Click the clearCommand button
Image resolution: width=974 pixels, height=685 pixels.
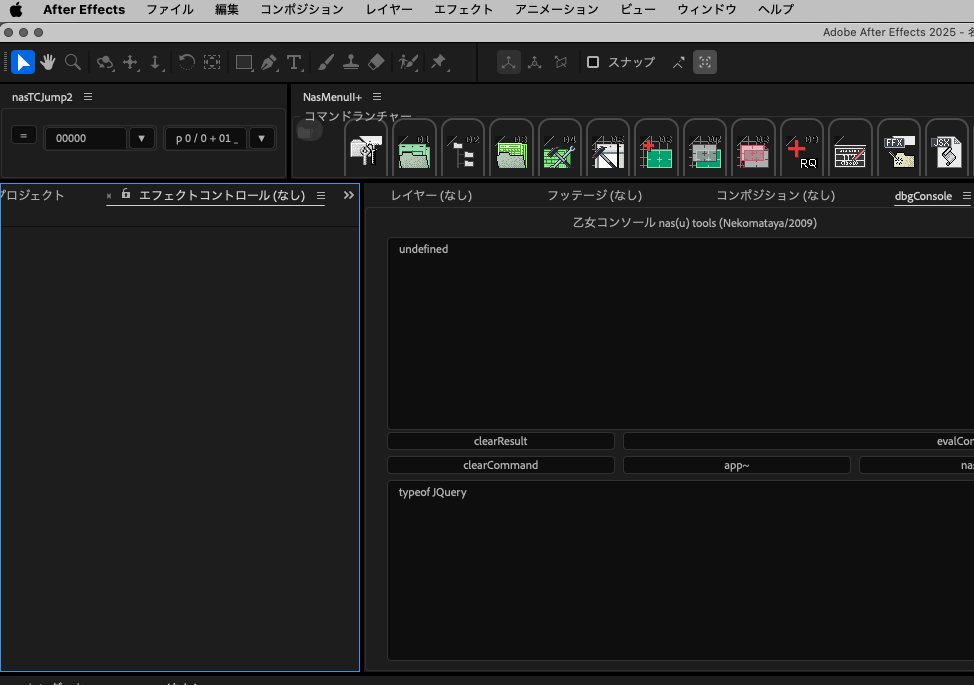[x=501, y=465]
